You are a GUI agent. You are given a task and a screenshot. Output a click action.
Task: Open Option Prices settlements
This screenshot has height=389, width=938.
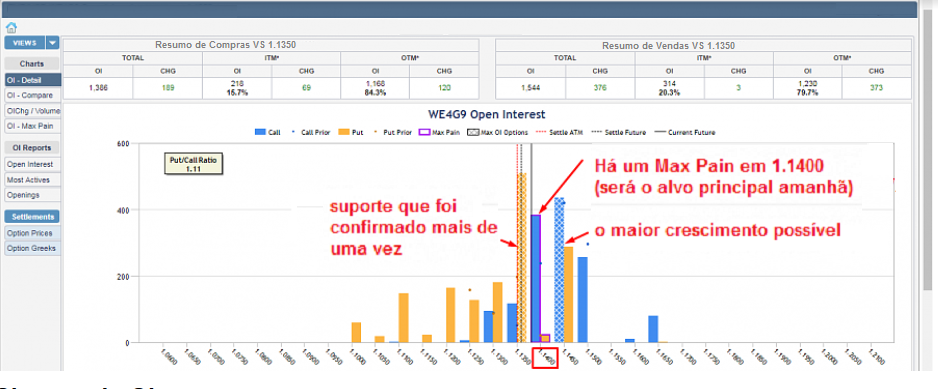click(x=32, y=233)
